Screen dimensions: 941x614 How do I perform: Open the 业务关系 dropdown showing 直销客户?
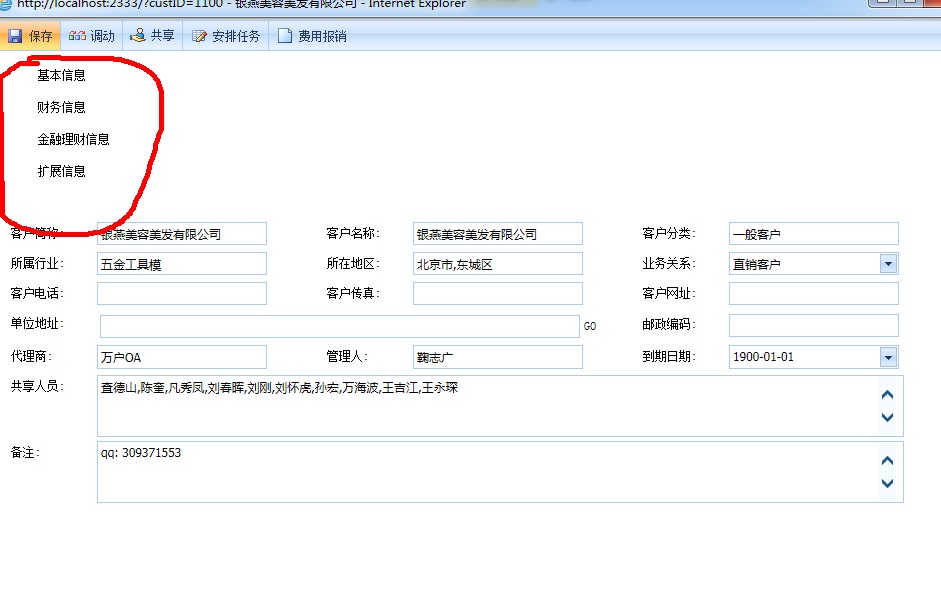pos(886,262)
